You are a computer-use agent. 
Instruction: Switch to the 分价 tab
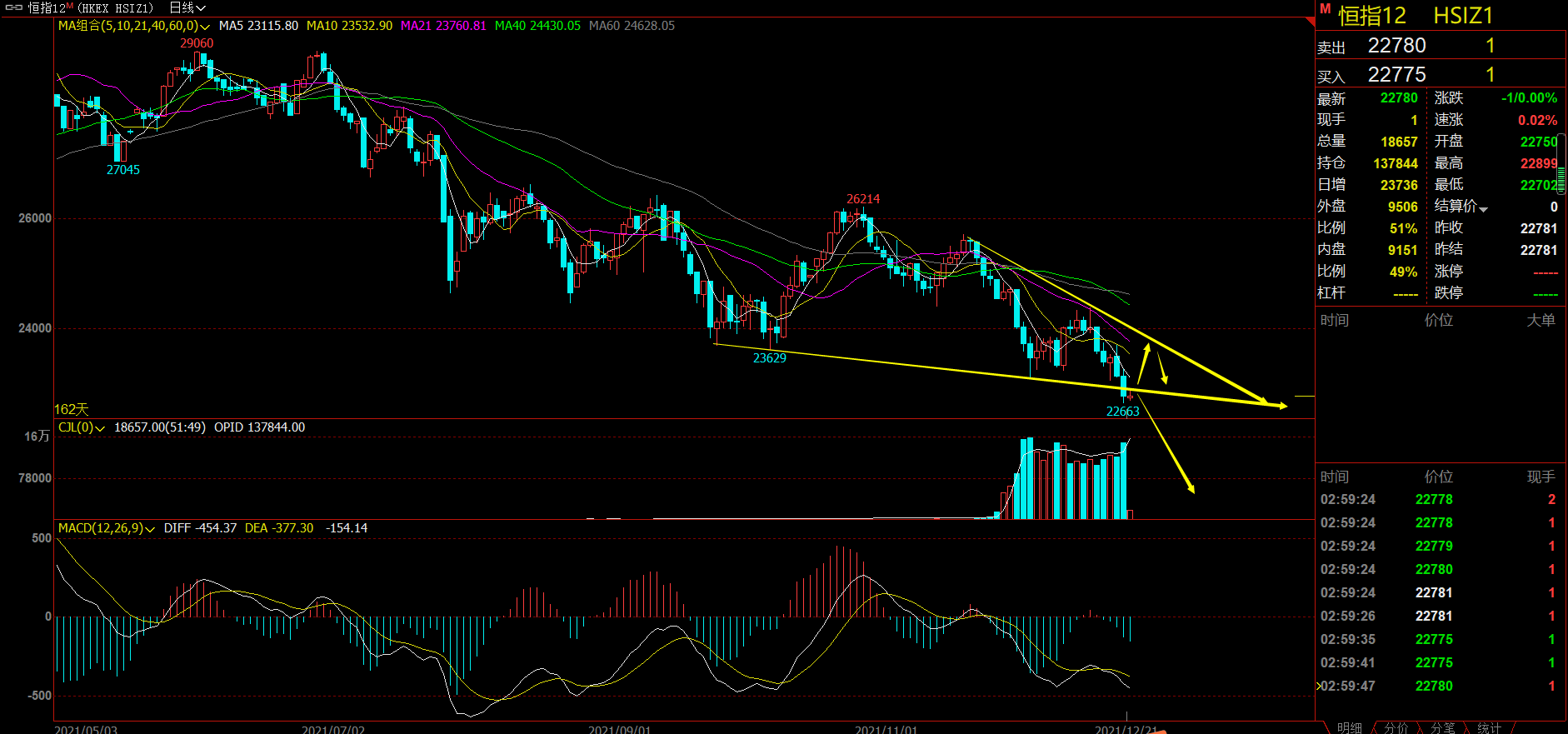1396,727
